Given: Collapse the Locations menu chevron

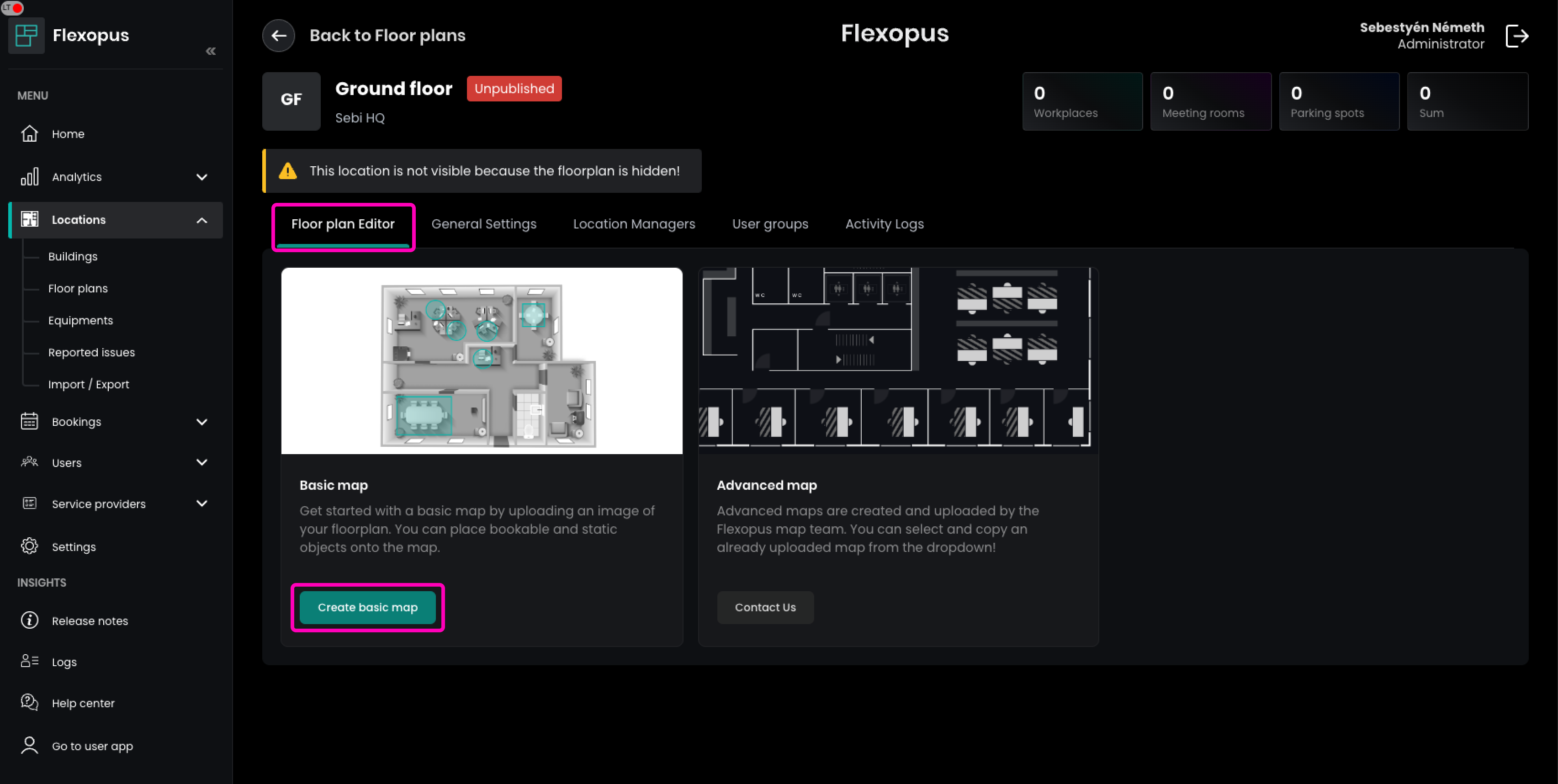Looking at the screenshot, I should 202,220.
